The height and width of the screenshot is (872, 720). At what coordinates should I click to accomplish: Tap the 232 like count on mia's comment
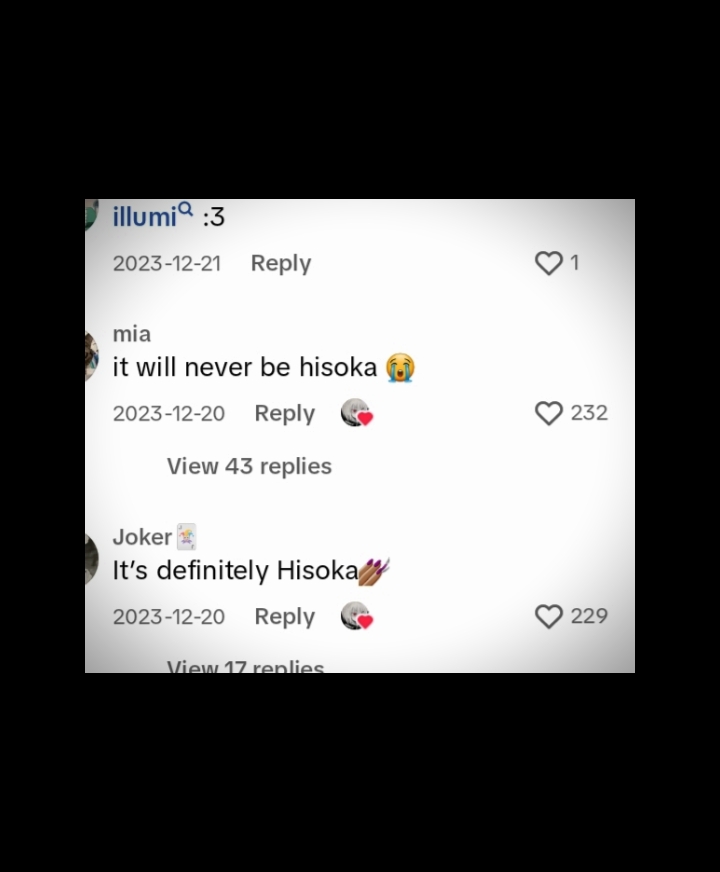pyautogui.click(x=589, y=413)
